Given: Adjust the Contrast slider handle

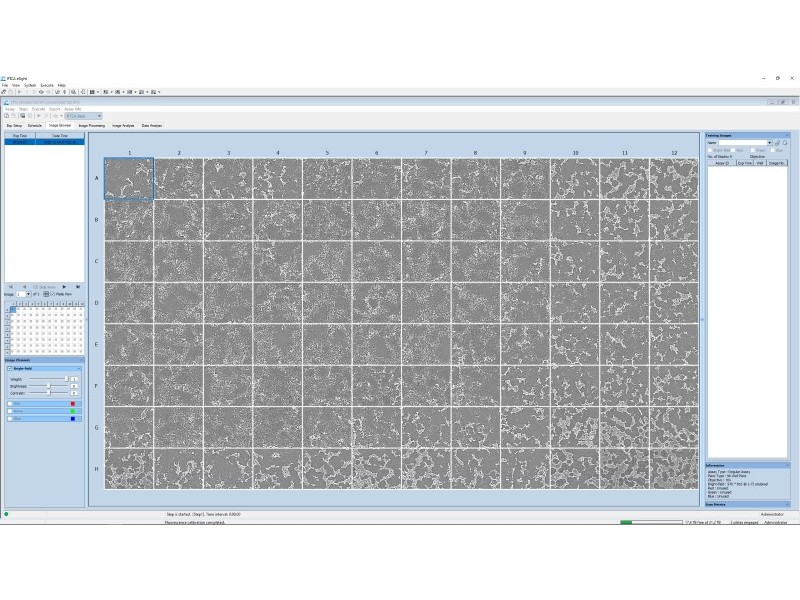Looking at the screenshot, I should tap(48, 393).
